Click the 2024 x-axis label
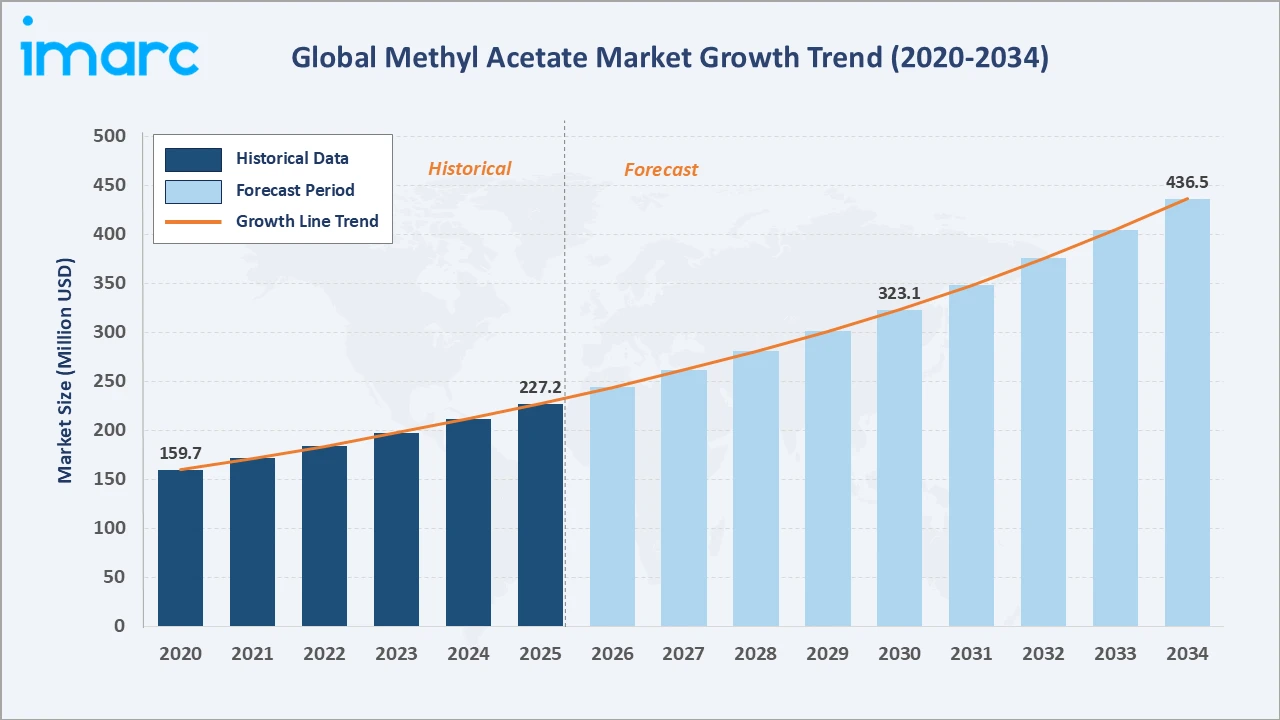1280x720 pixels. 468,654
